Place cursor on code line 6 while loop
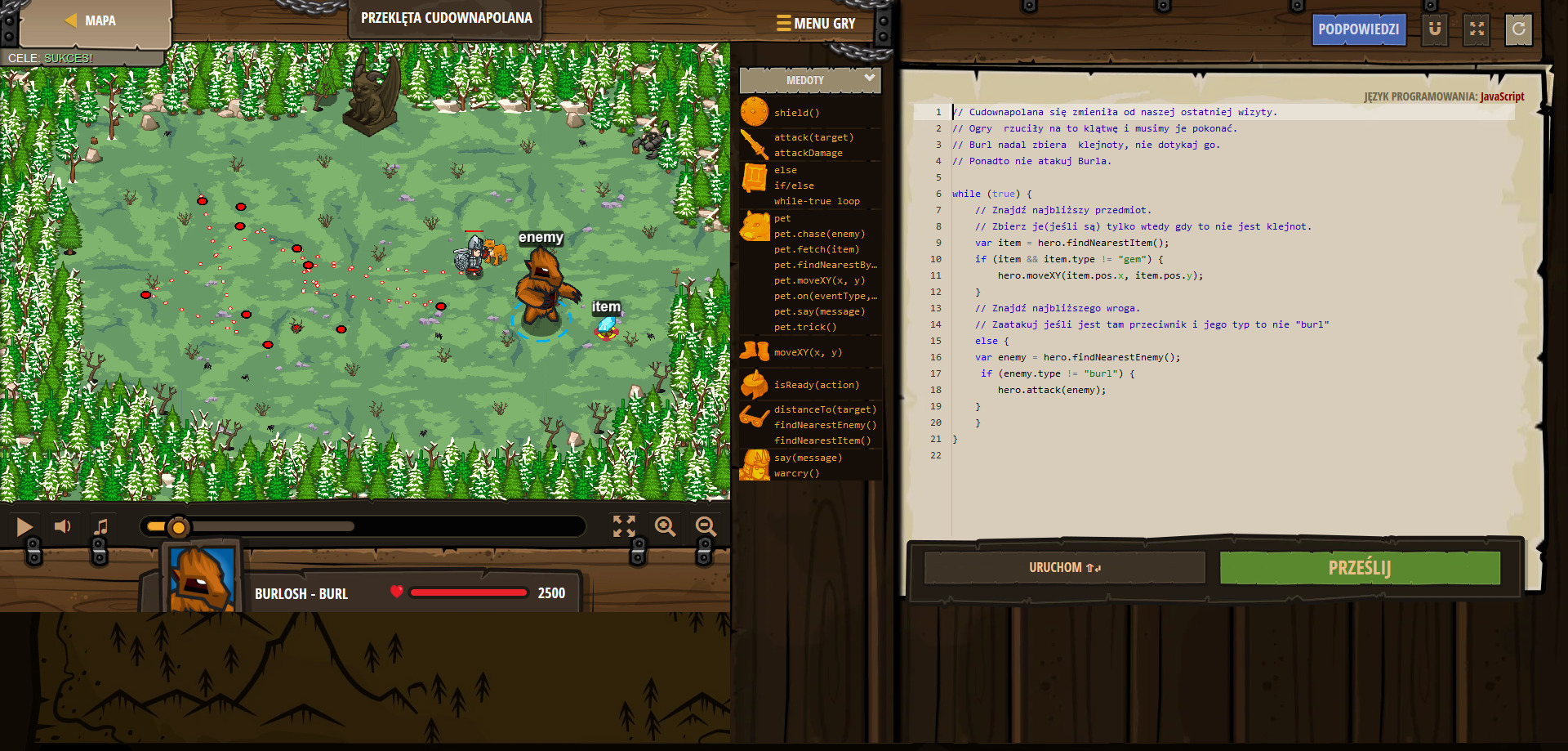Viewport: 1568px width, 751px height. (x=991, y=194)
